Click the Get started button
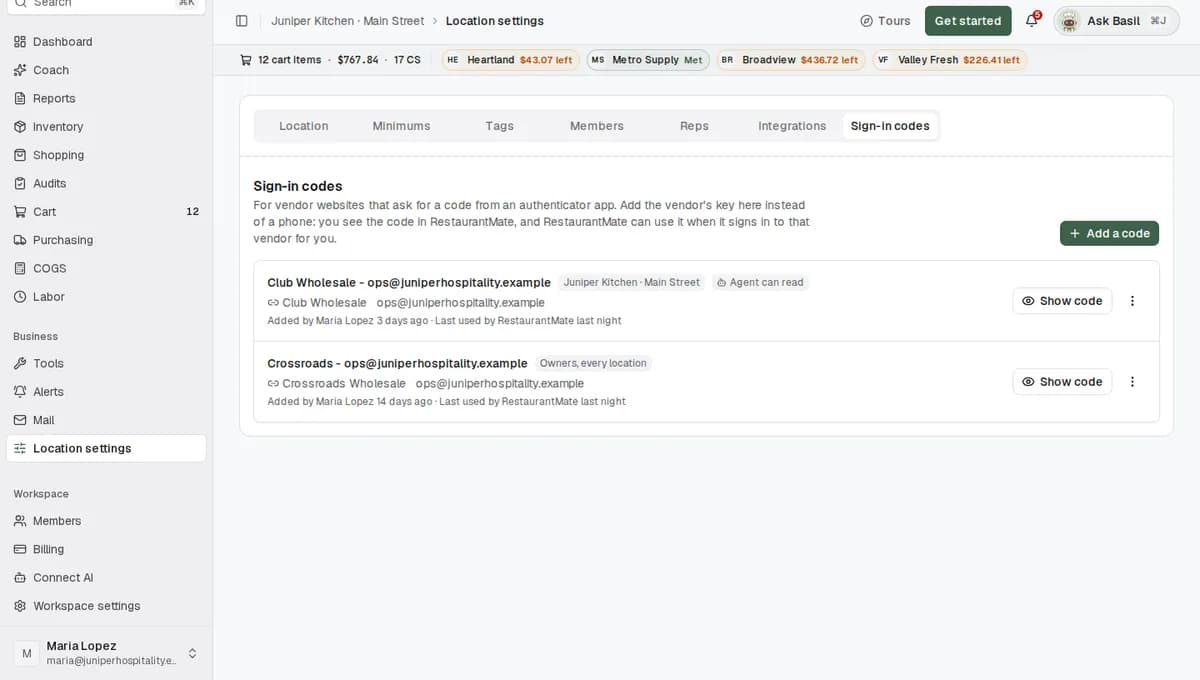Screen dimensions: 1200x680 [968, 21]
